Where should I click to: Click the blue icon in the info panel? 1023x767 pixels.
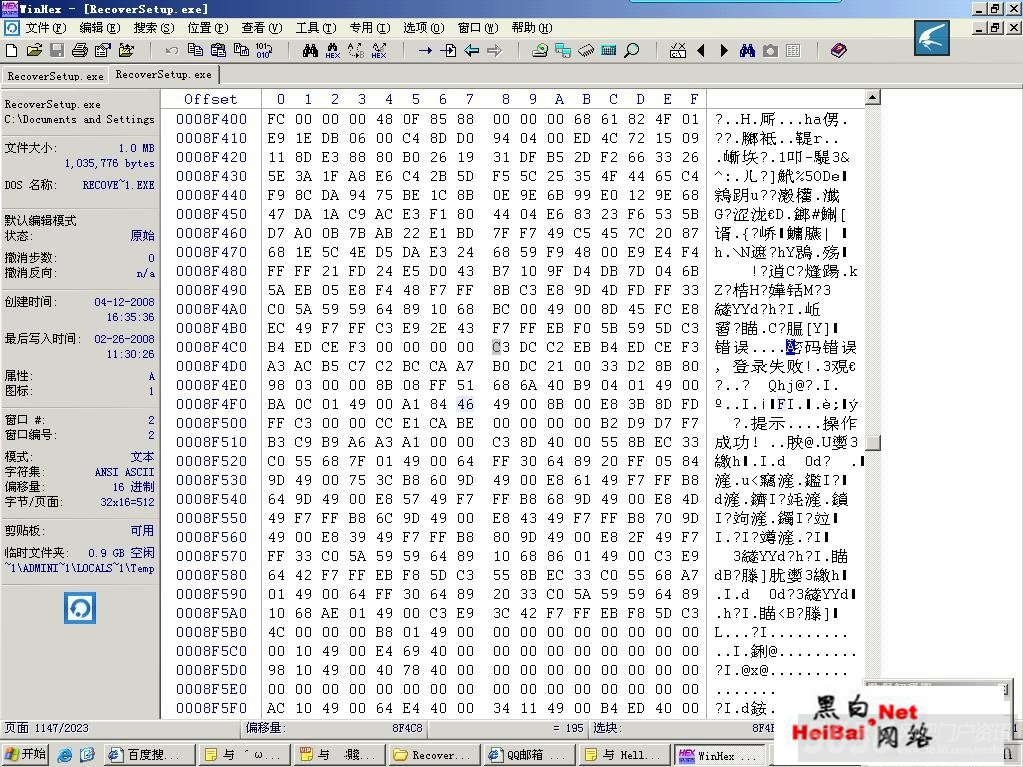click(80, 608)
